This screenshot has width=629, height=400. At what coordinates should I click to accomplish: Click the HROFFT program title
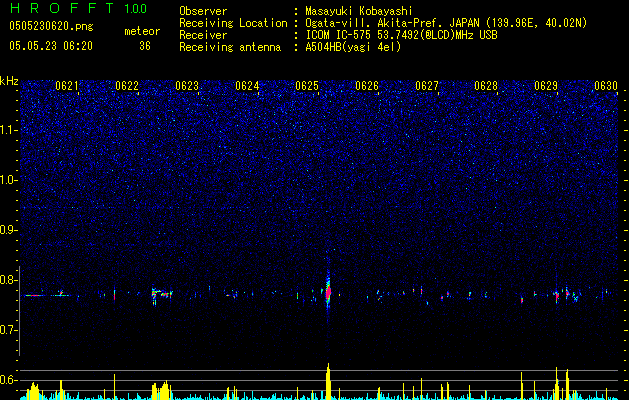tap(62, 8)
